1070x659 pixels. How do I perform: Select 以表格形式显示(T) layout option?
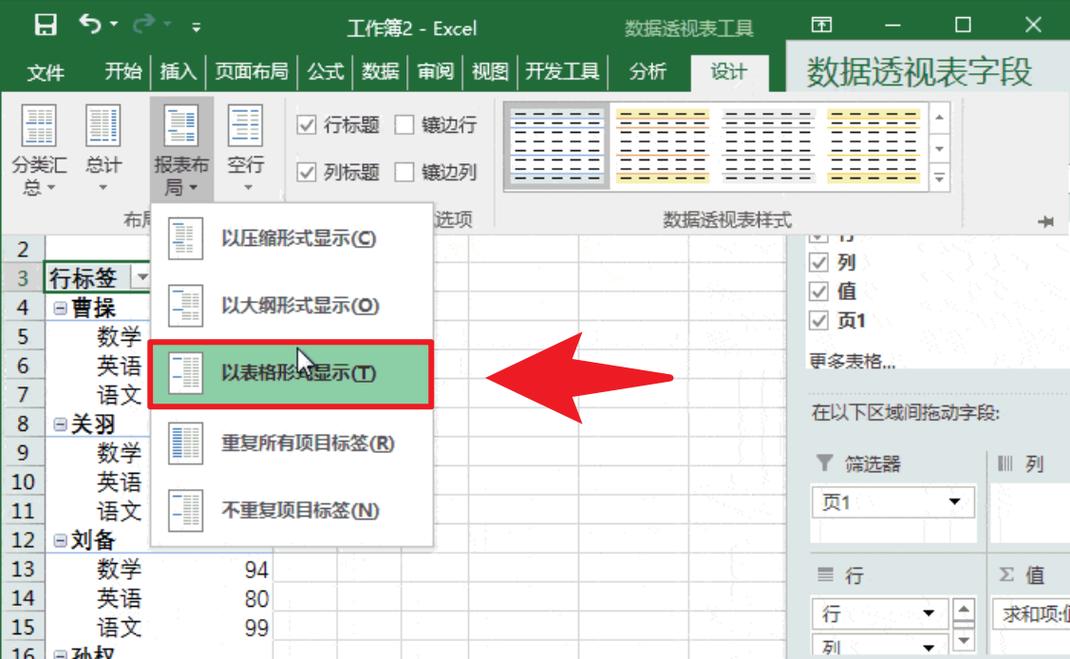click(x=291, y=374)
